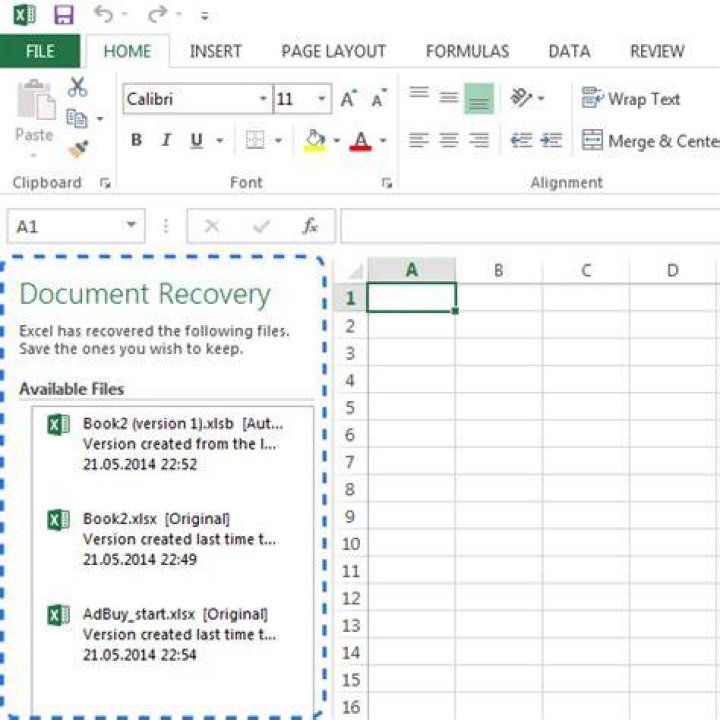Open the Calibri font name dropdown
Viewport: 720px width, 720px height.
263,99
